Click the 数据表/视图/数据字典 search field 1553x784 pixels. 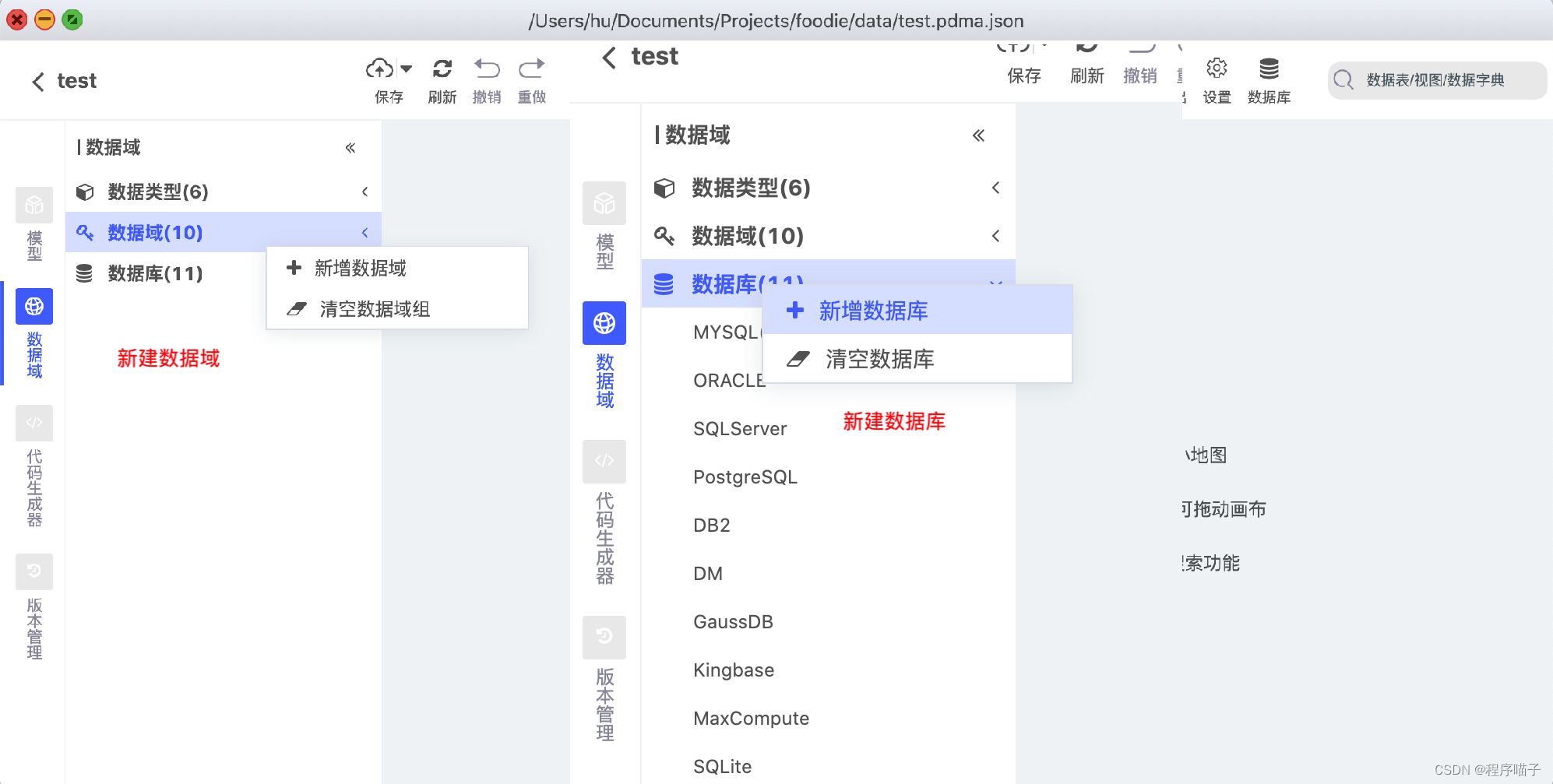pos(1437,80)
